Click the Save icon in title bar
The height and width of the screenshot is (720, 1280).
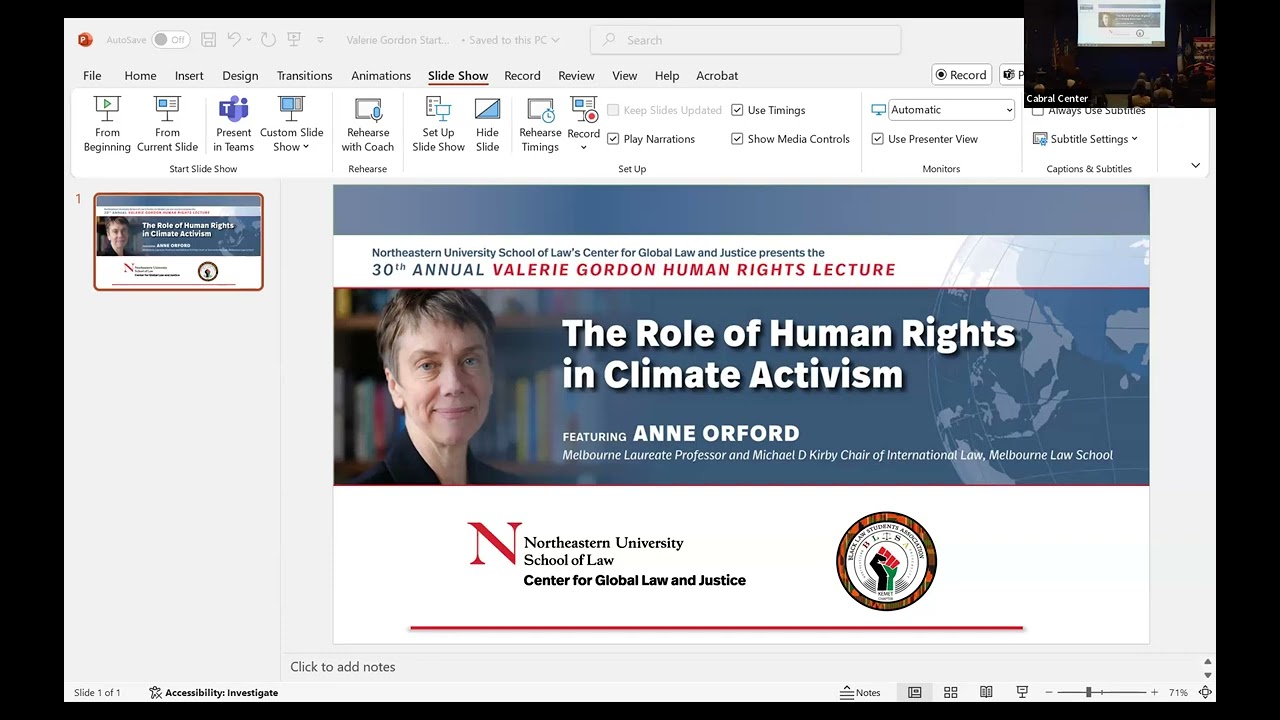tap(208, 40)
